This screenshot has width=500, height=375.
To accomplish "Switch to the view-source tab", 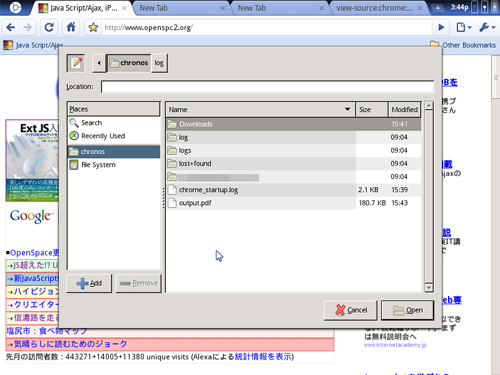I will pyautogui.click(x=378, y=8).
